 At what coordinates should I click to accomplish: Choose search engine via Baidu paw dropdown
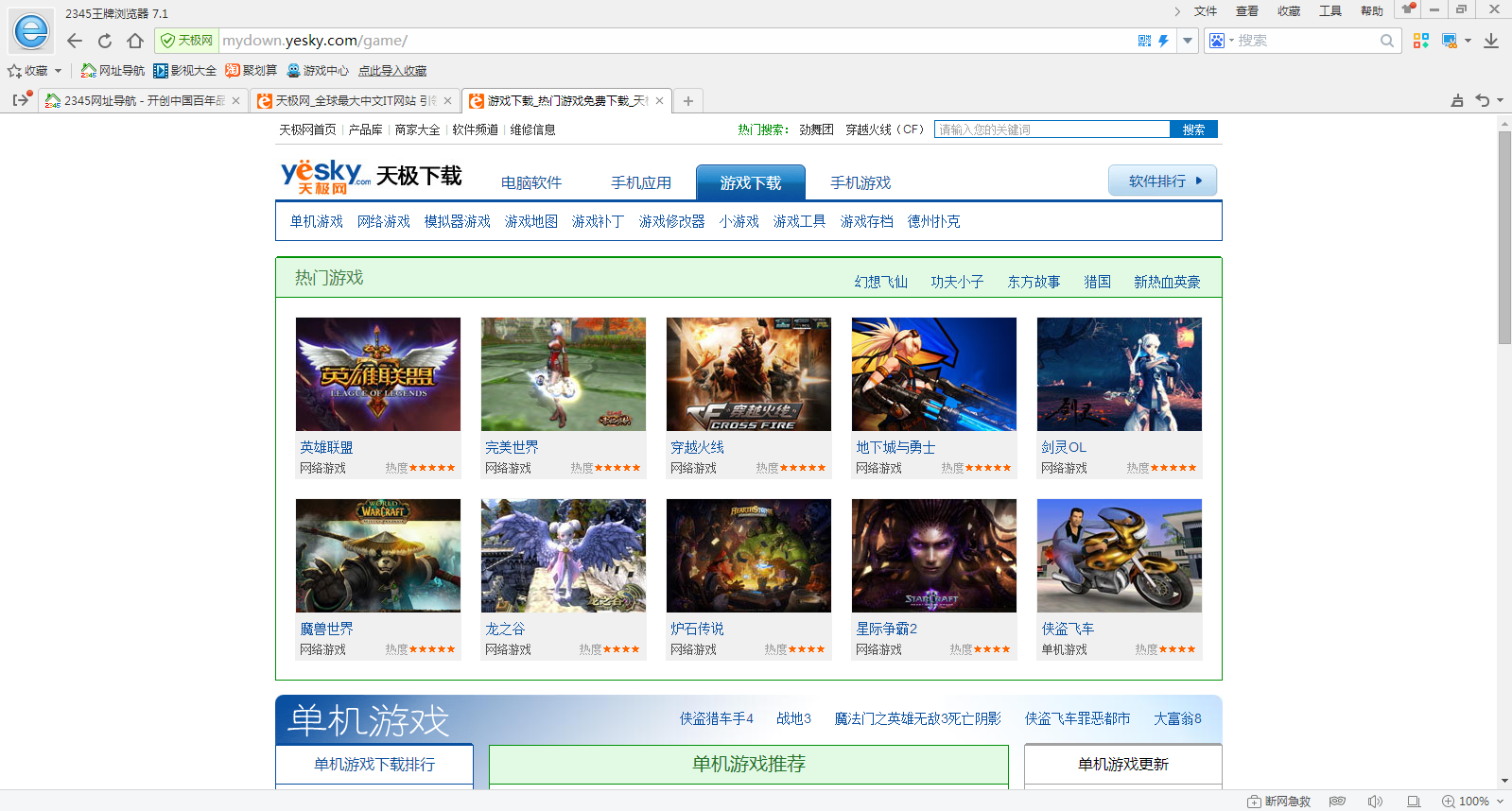tap(1222, 41)
